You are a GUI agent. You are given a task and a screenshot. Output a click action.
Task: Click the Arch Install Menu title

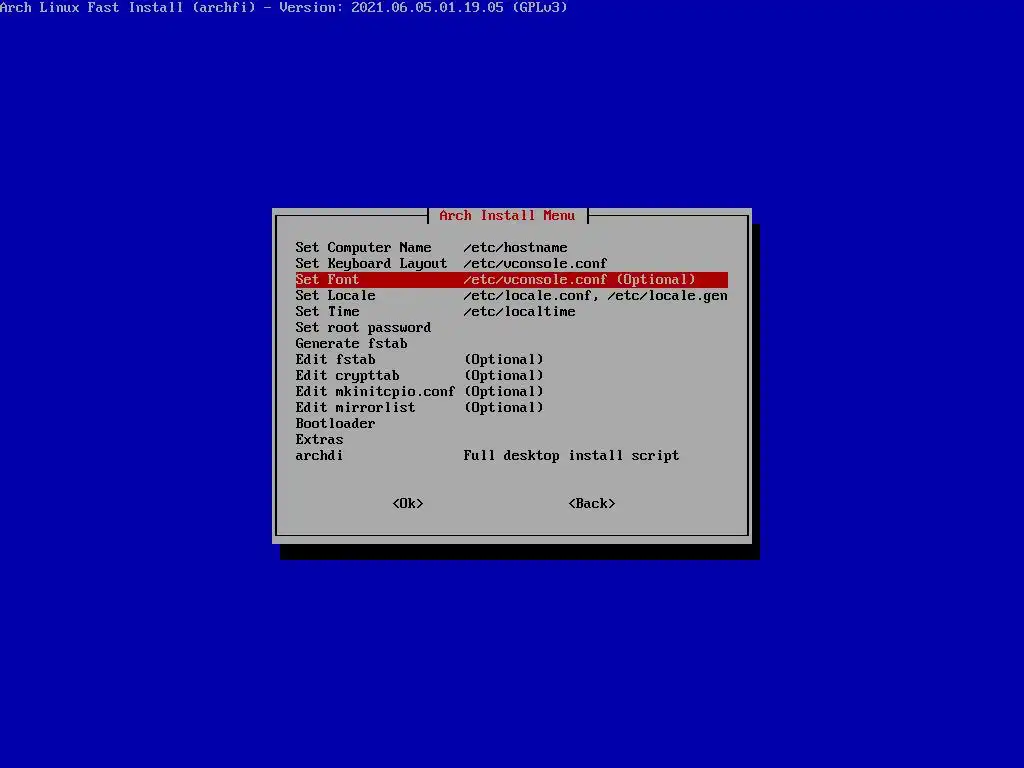tap(507, 216)
